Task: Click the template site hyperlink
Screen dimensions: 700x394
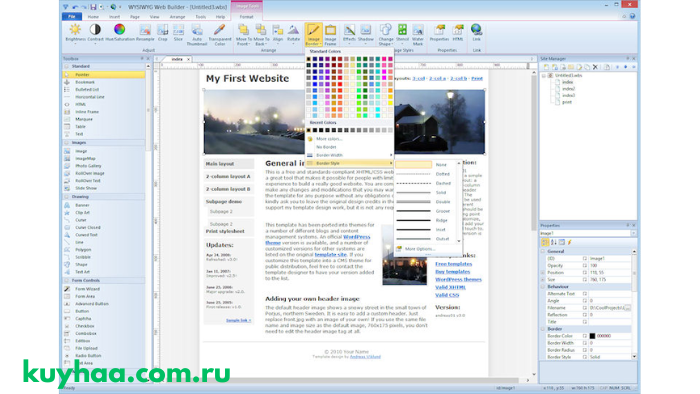Action: pos(330,254)
